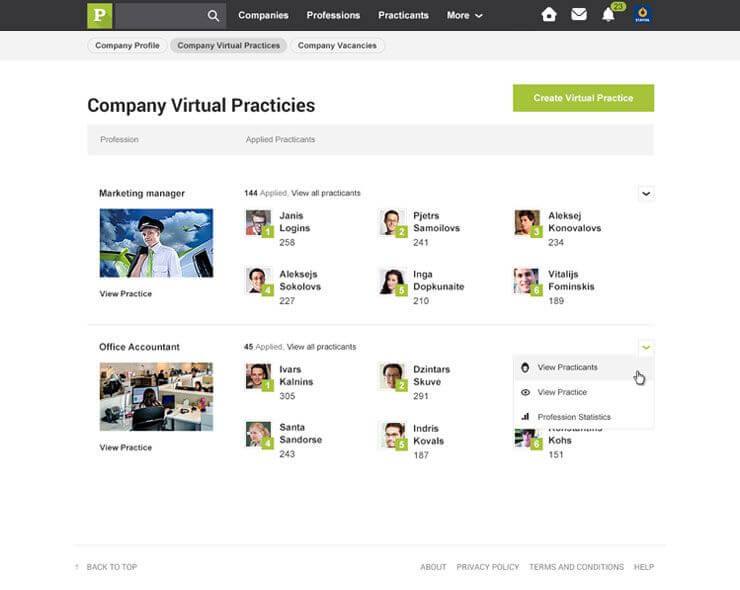Click the Ivars Kalnins name
This screenshot has height=590, width=740.
pyautogui.click(x=296, y=376)
